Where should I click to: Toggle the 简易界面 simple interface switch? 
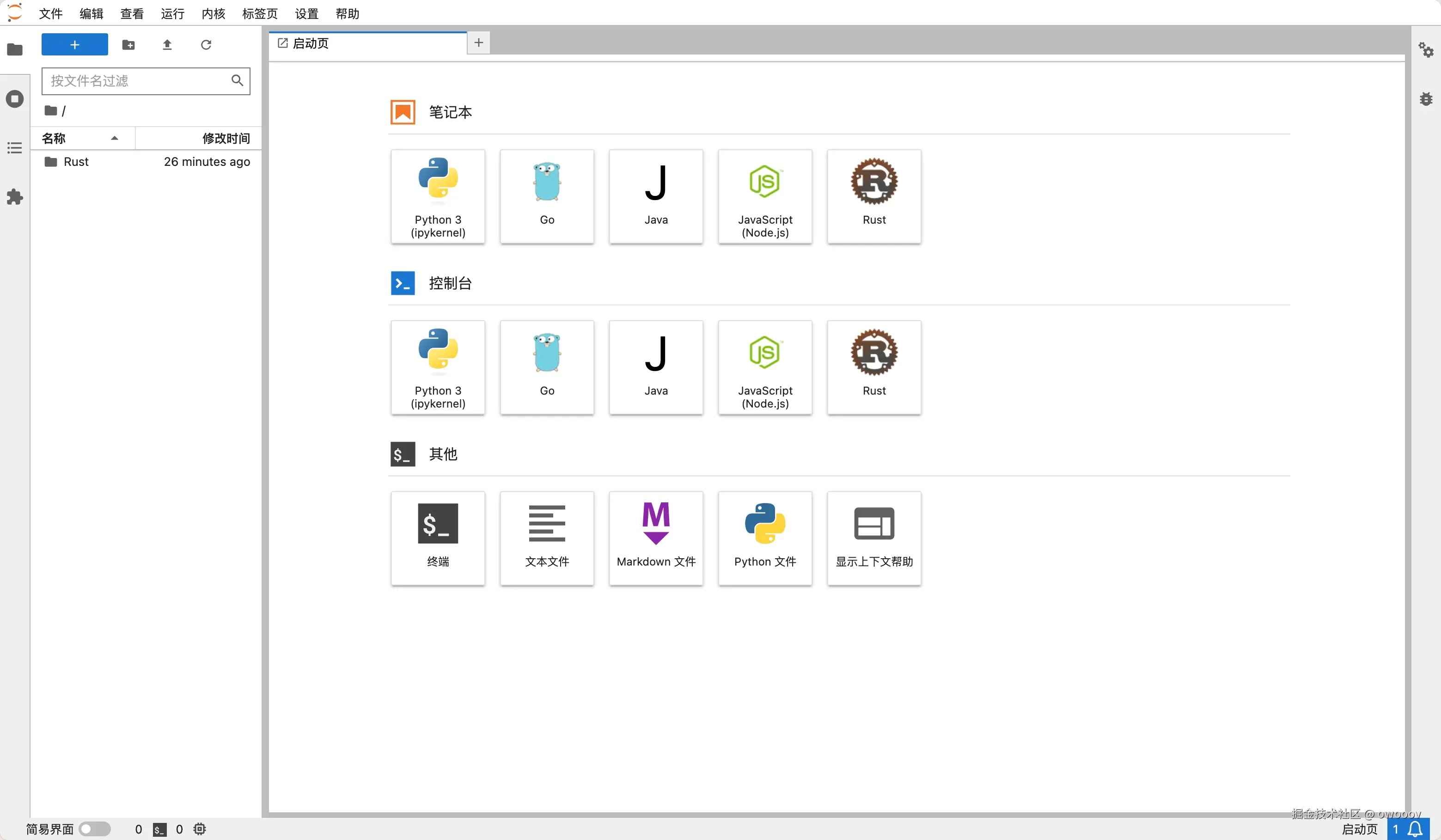click(95, 828)
